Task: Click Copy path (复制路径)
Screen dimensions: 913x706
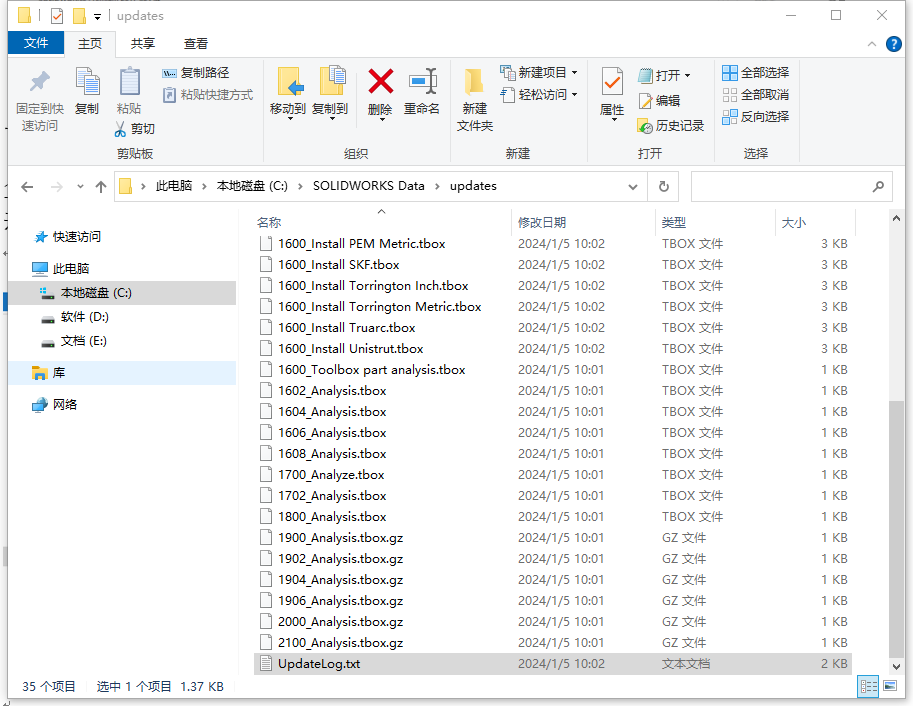Action: coord(196,73)
